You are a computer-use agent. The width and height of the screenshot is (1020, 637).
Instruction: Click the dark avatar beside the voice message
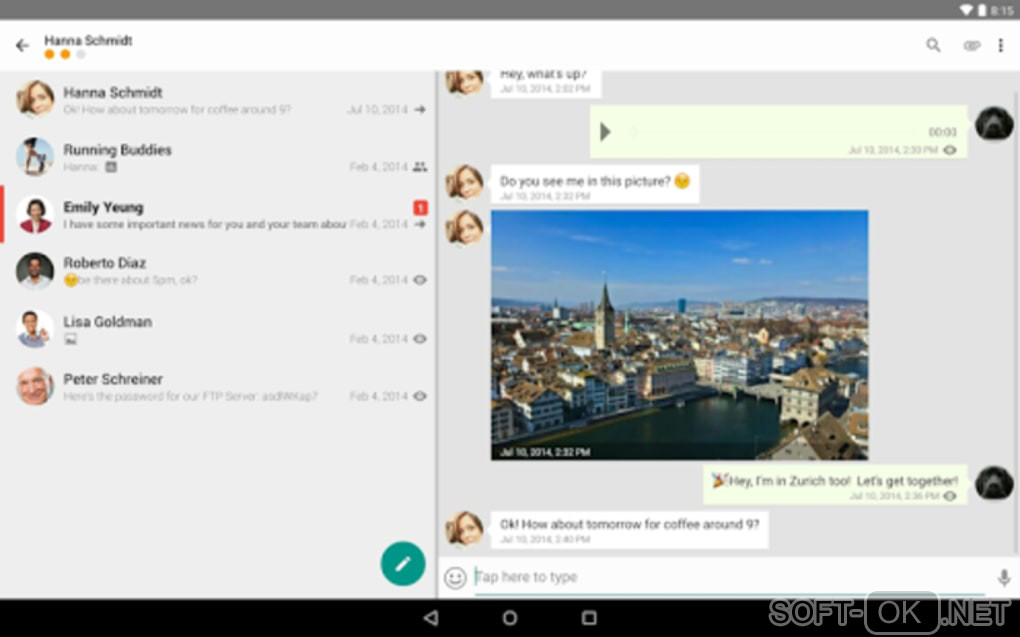click(x=994, y=123)
